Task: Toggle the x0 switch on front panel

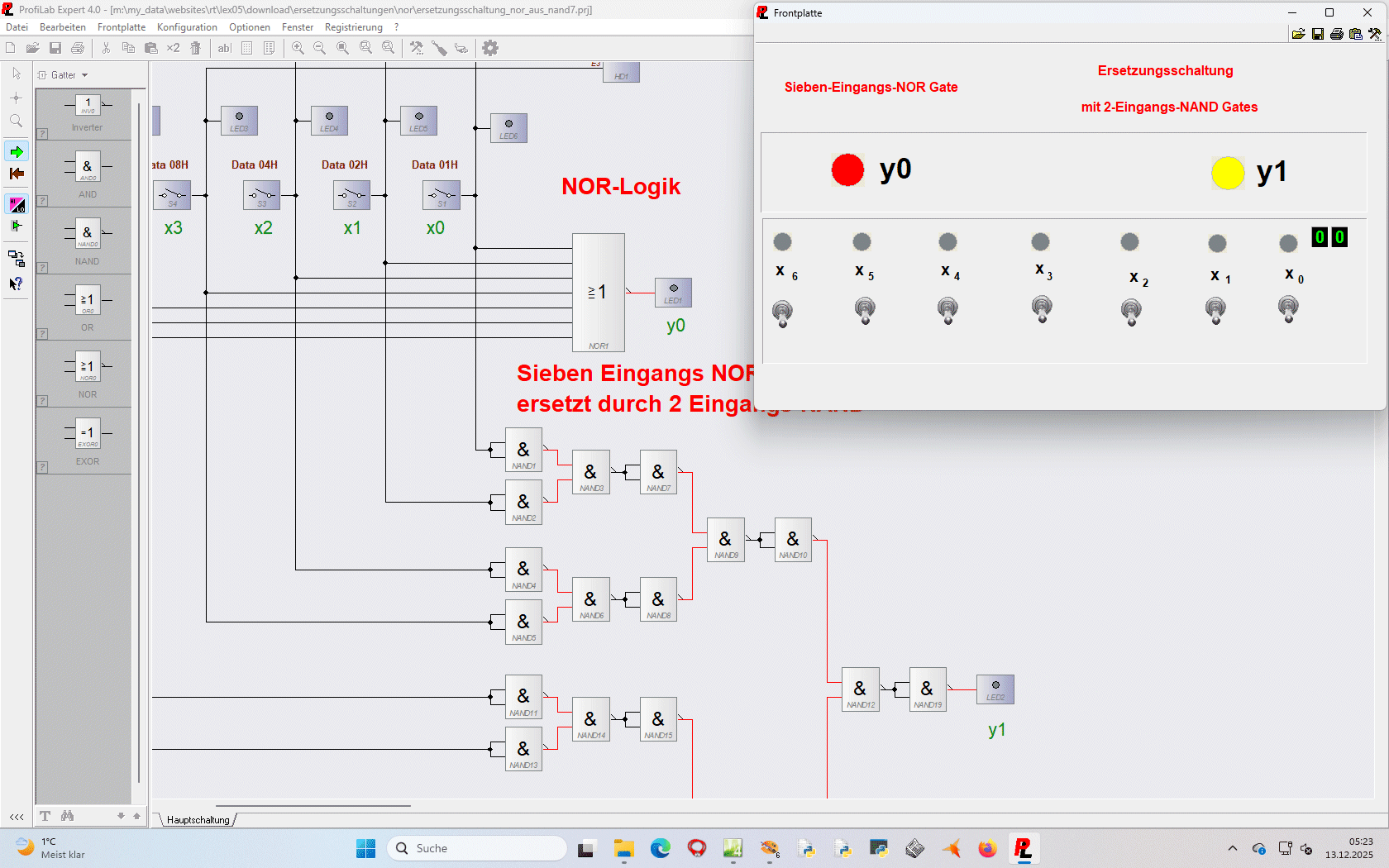Action: click(1288, 309)
